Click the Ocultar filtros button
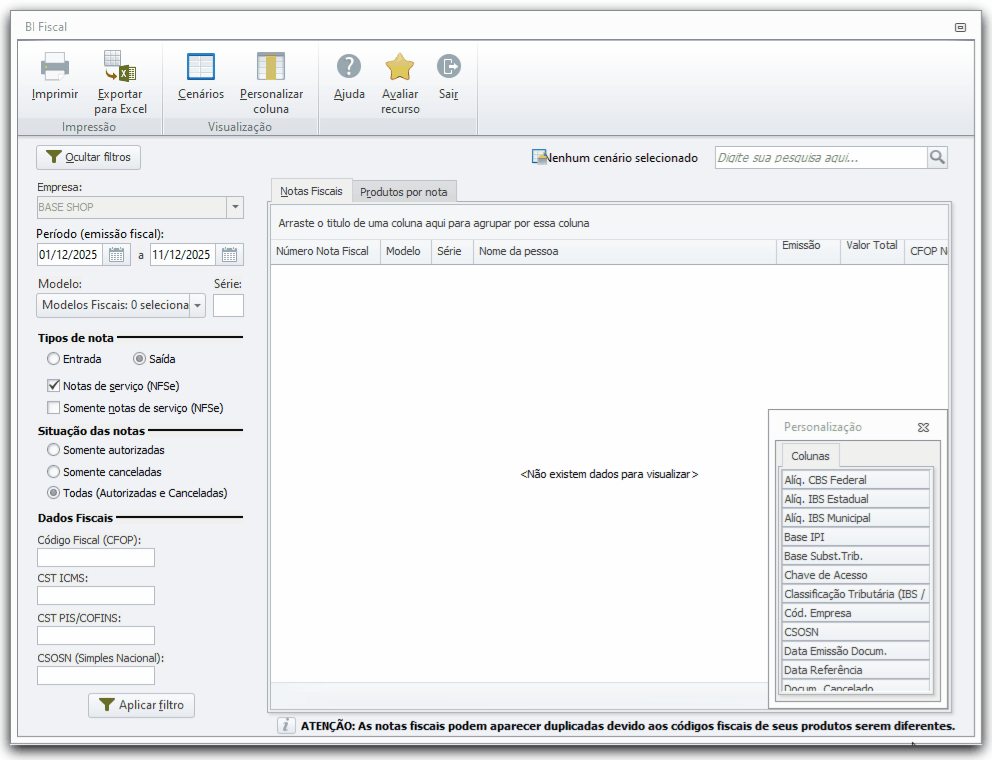 coord(89,157)
